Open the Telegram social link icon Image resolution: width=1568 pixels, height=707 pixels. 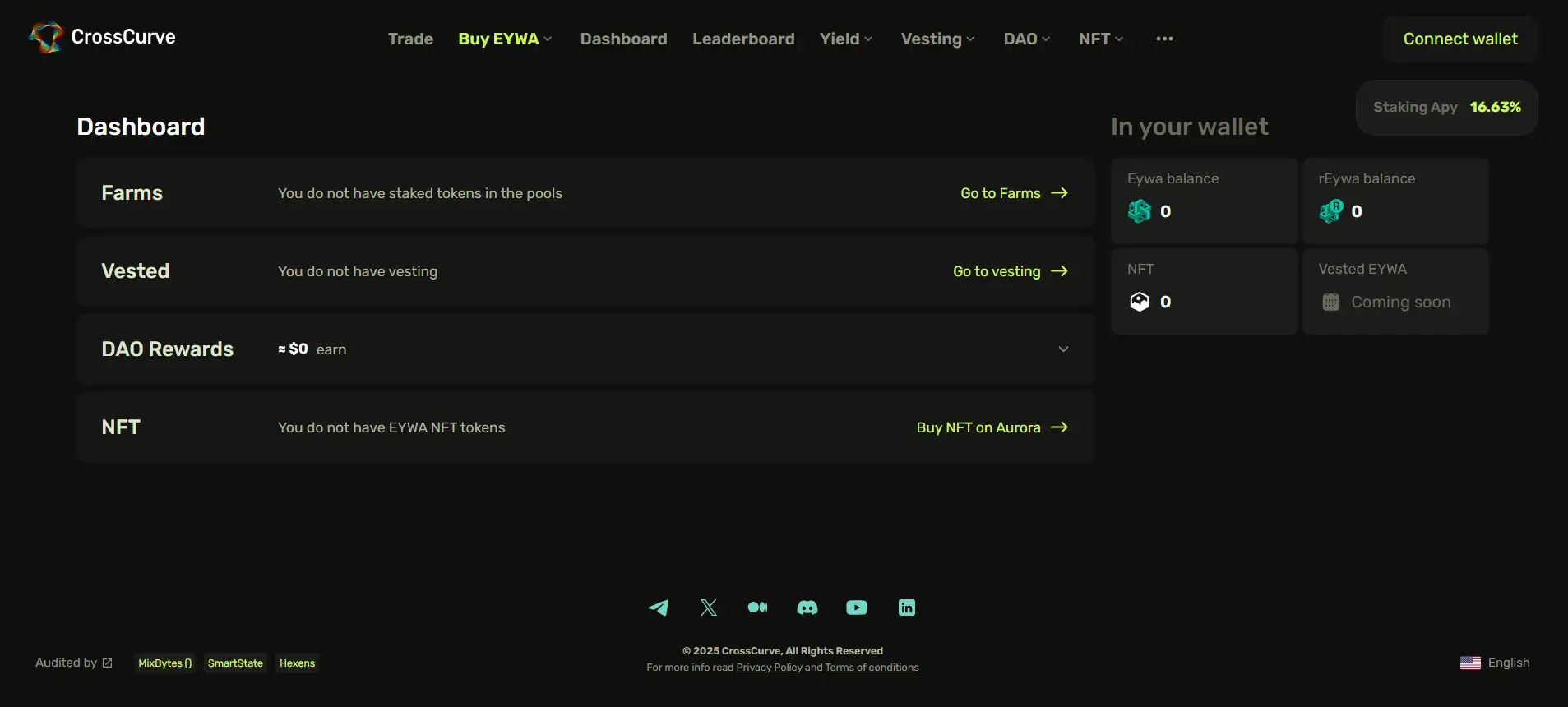[x=659, y=608]
